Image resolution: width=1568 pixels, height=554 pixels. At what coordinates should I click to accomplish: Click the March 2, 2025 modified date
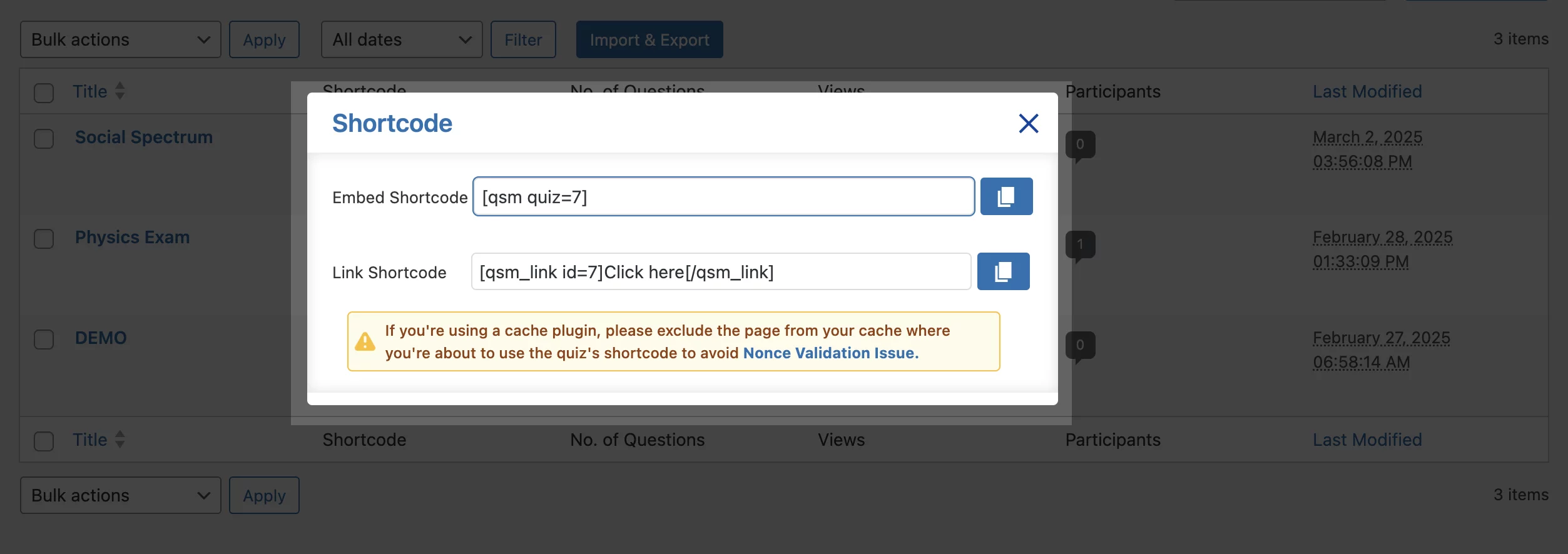(1367, 149)
